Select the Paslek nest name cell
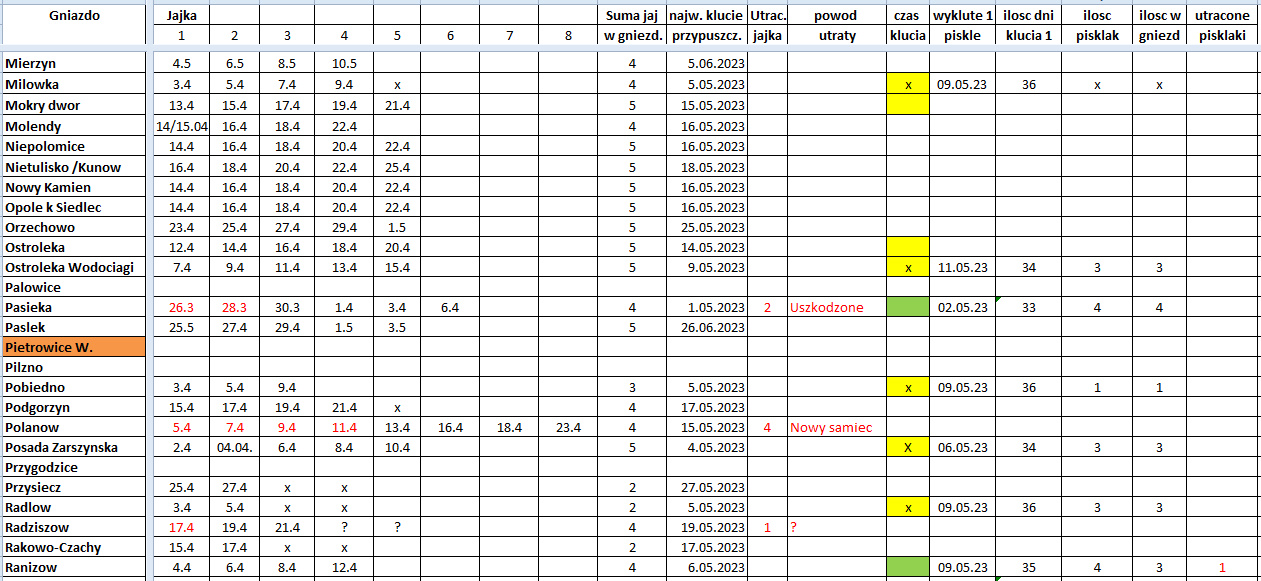 coord(74,327)
